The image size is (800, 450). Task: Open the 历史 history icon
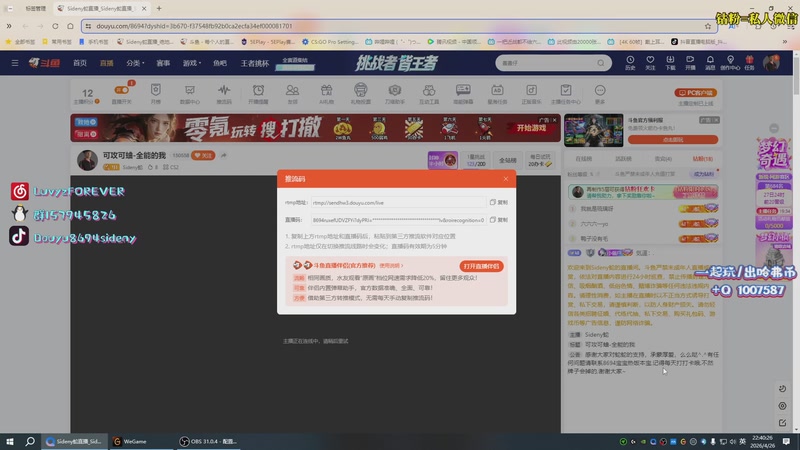(630, 62)
